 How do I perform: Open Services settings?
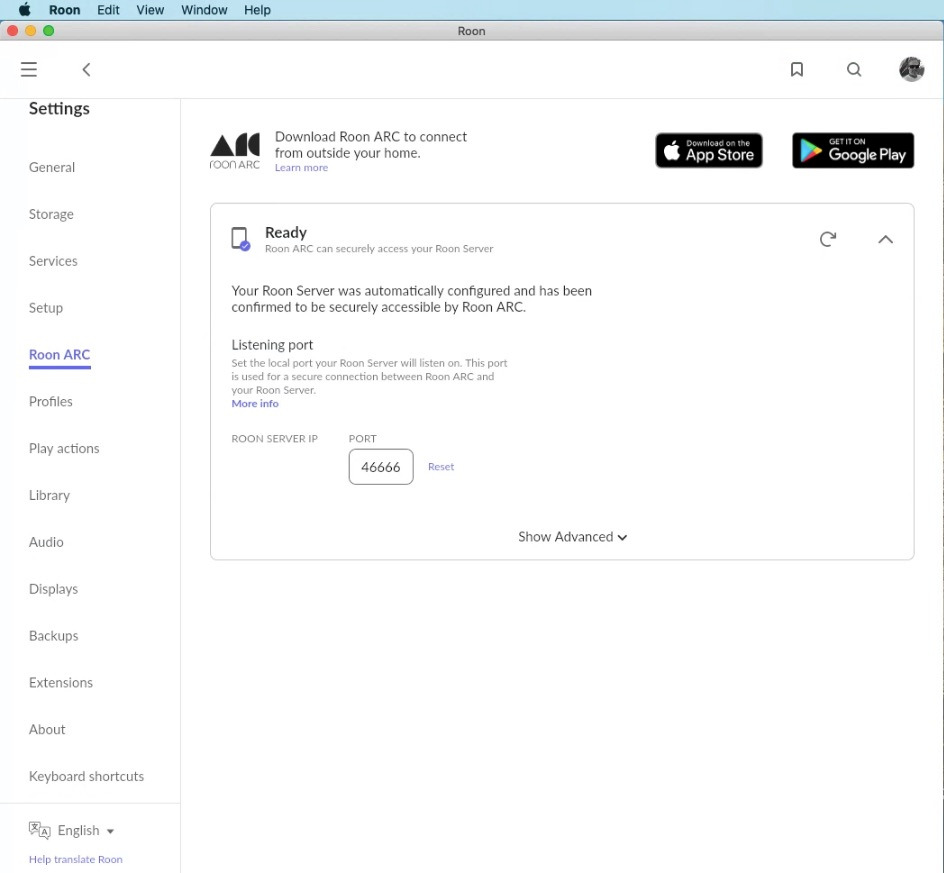click(x=53, y=261)
